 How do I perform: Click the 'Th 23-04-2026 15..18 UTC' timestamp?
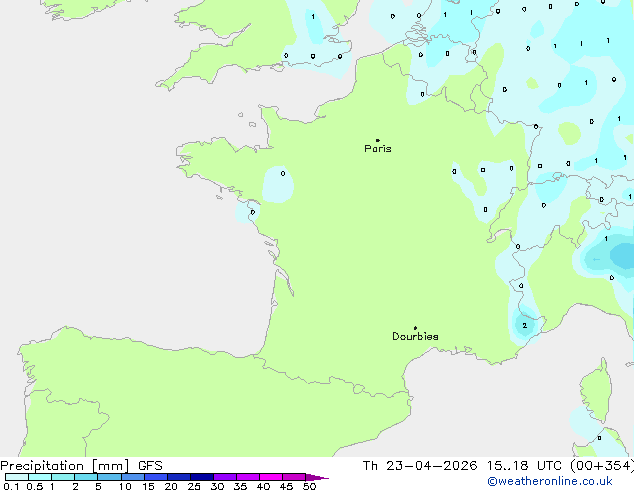point(464,466)
